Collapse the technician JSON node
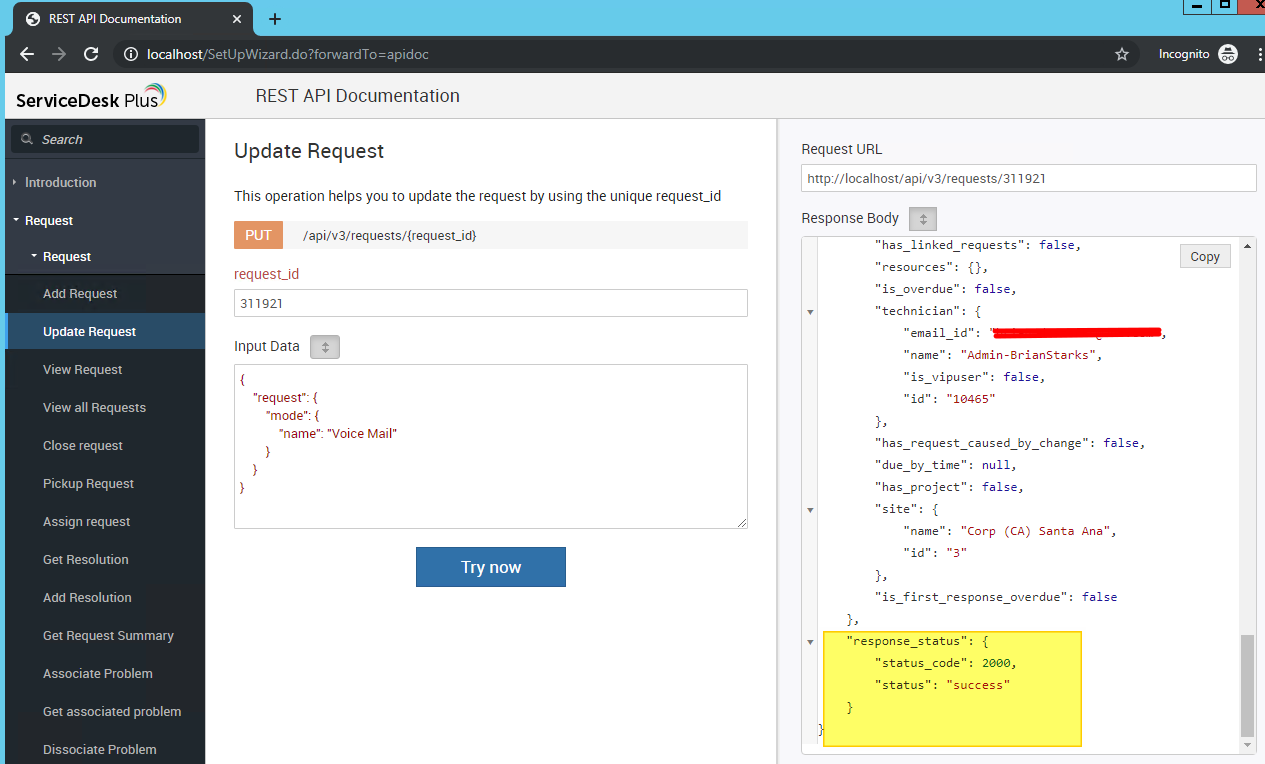Image resolution: width=1265 pixels, height=764 pixels. (811, 312)
